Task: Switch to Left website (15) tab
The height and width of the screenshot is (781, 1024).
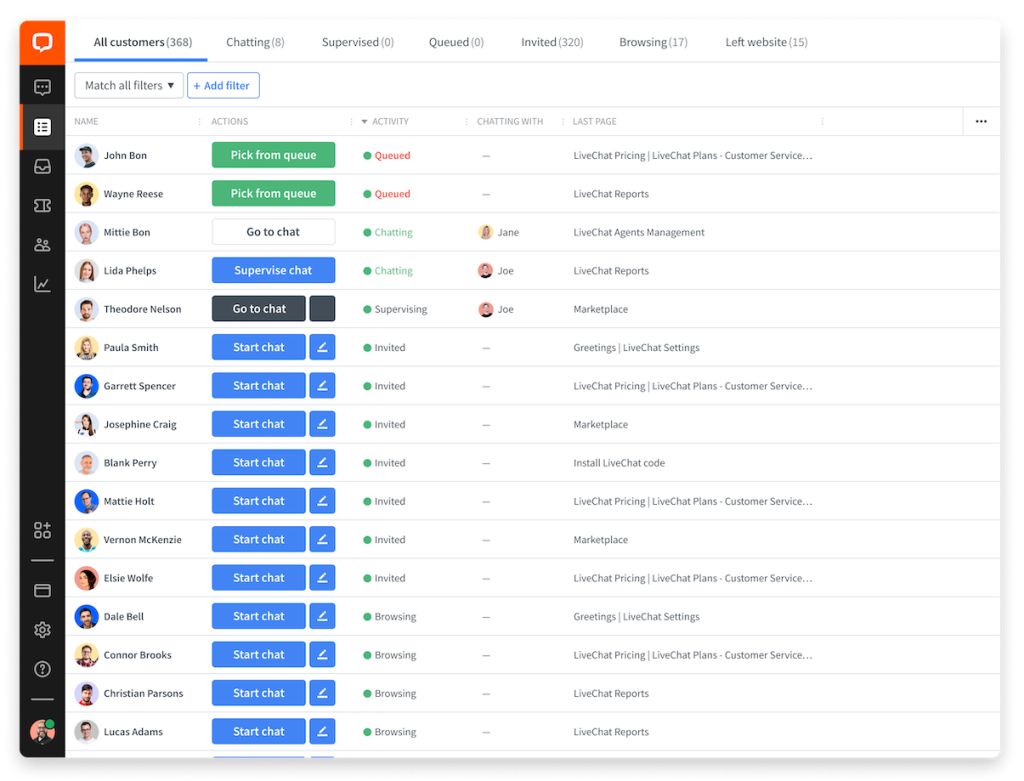Action: [x=766, y=42]
